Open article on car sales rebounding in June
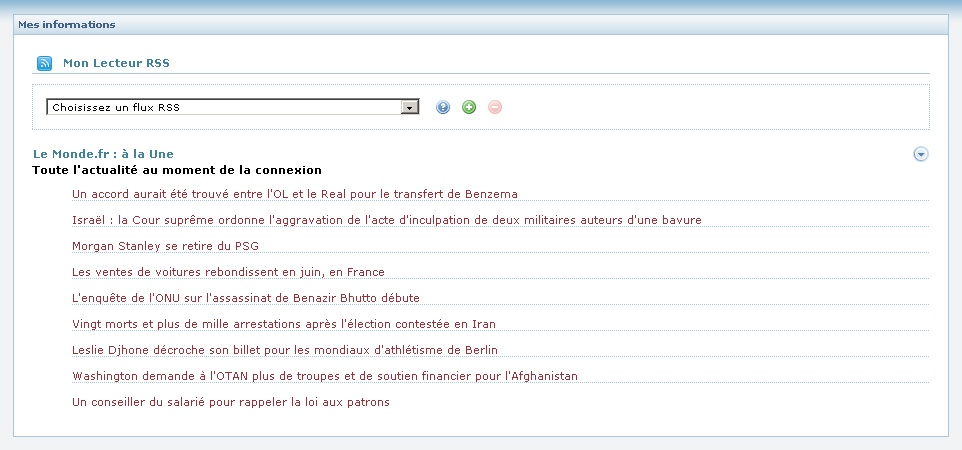 click(x=228, y=272)
